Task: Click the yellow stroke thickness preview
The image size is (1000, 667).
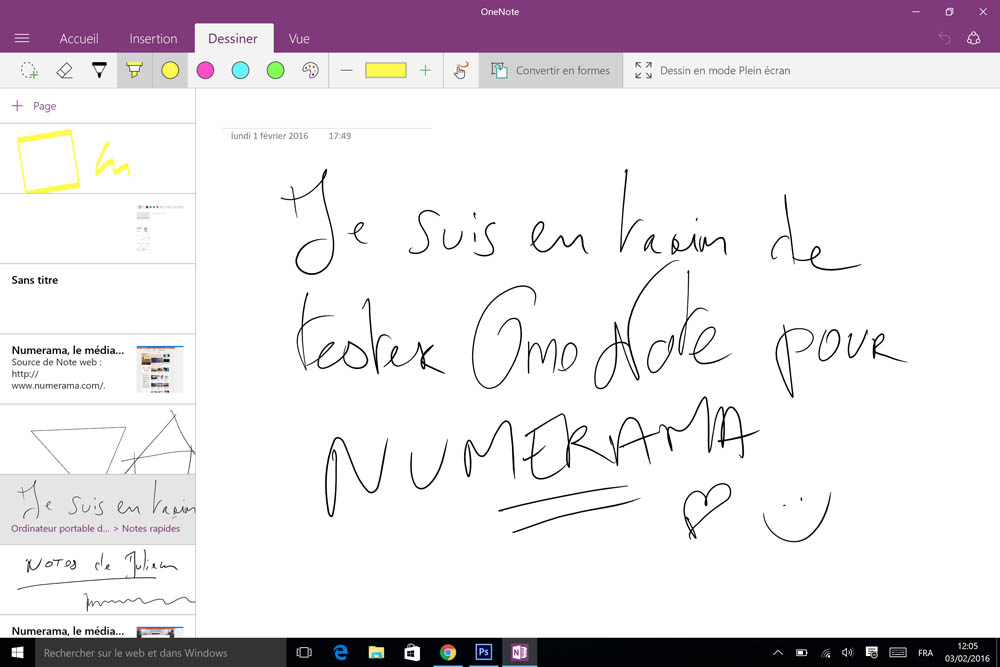Action: [x=386, y=70]
